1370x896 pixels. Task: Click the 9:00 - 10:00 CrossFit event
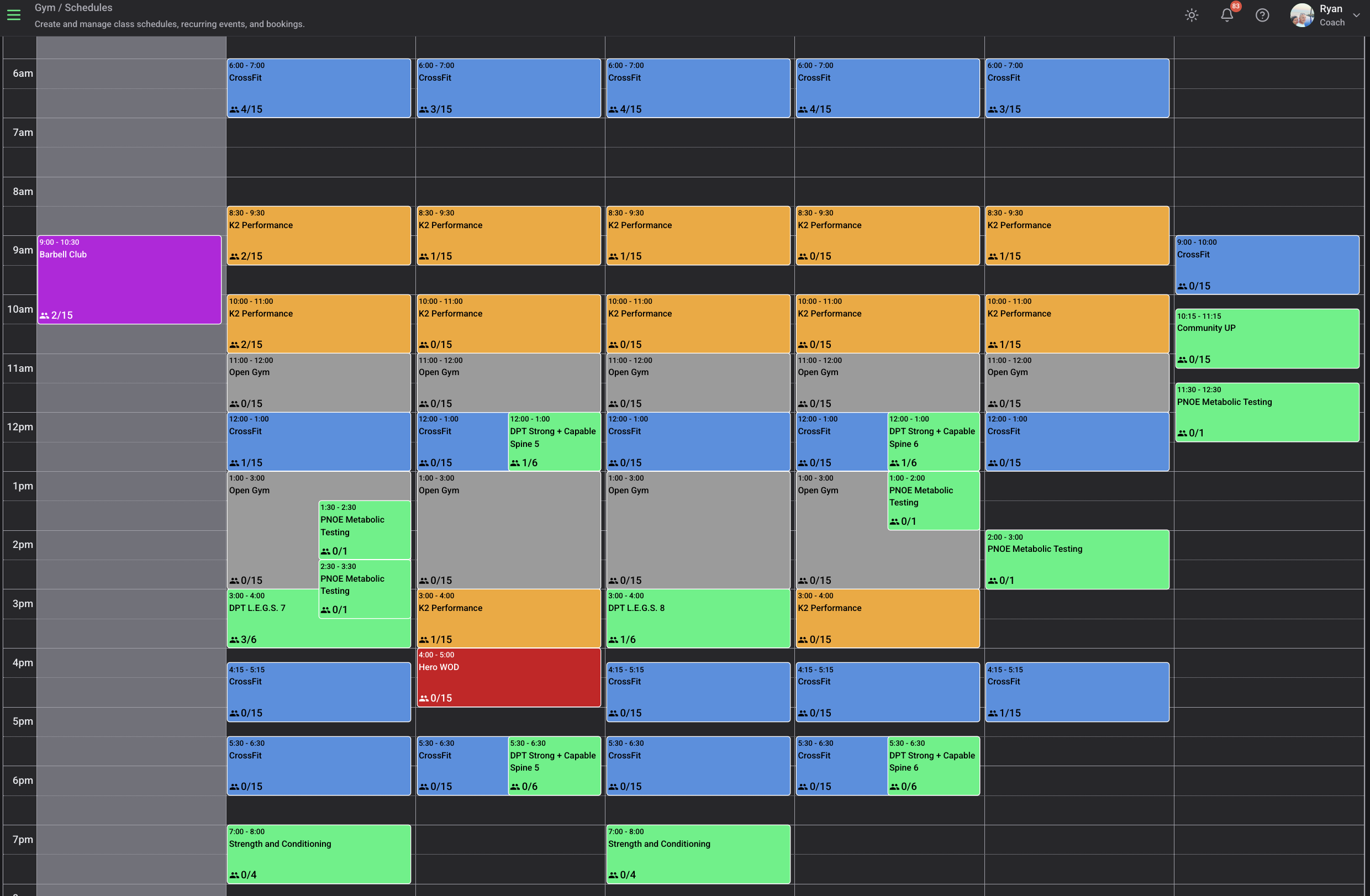click(x=1266, y=264)
